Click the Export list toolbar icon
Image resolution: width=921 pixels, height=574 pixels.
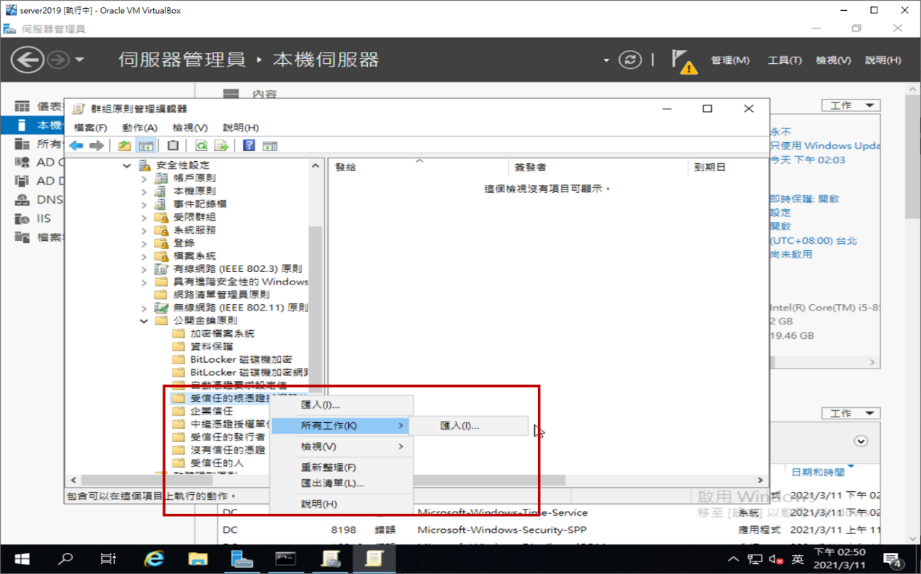tap(222, 146)
